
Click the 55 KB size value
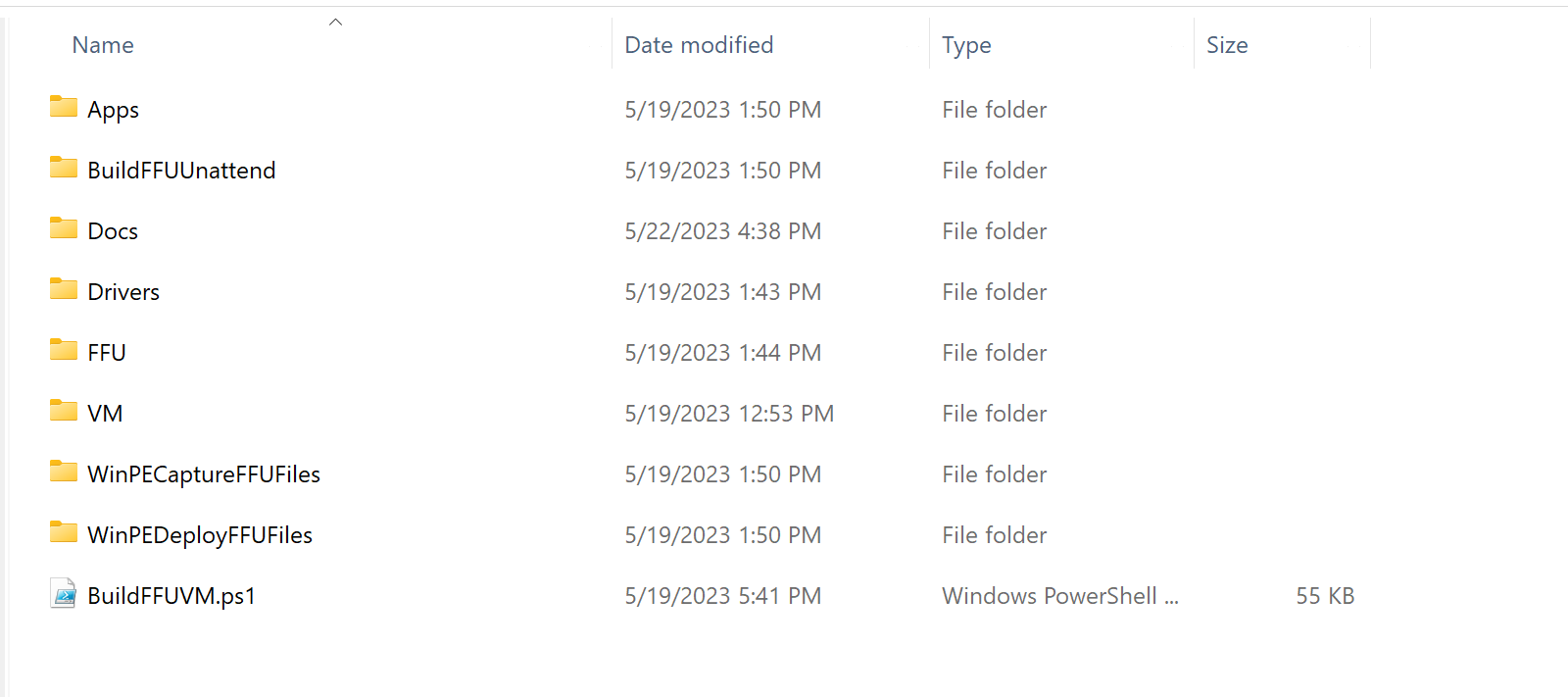[x=1324, y=595]
